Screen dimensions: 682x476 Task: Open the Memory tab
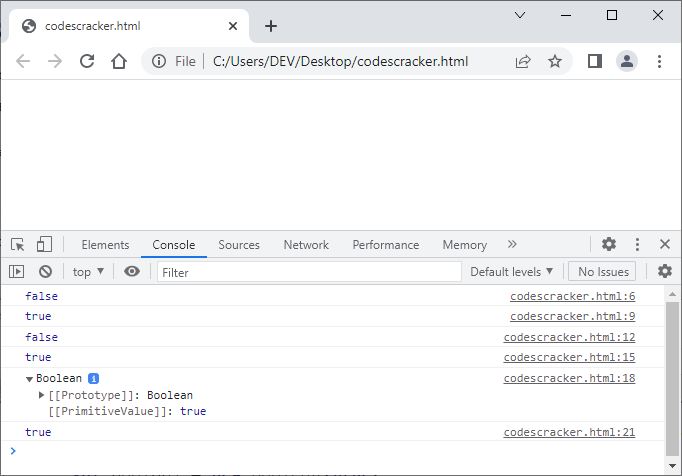pos(465,245)
